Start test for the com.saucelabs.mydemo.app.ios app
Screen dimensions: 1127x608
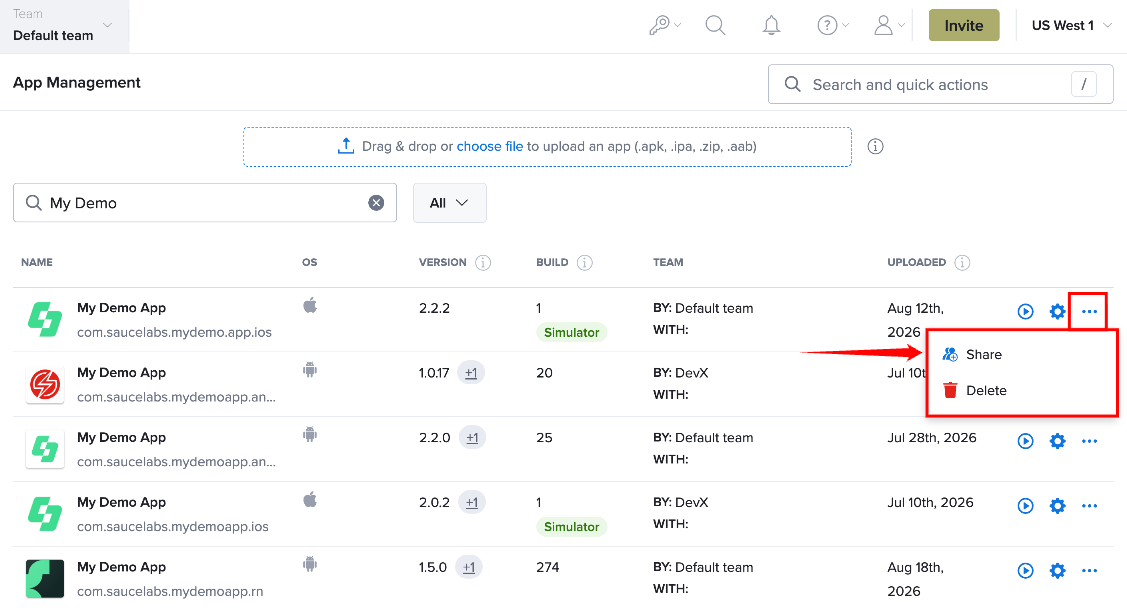[x=1026, y=311]
